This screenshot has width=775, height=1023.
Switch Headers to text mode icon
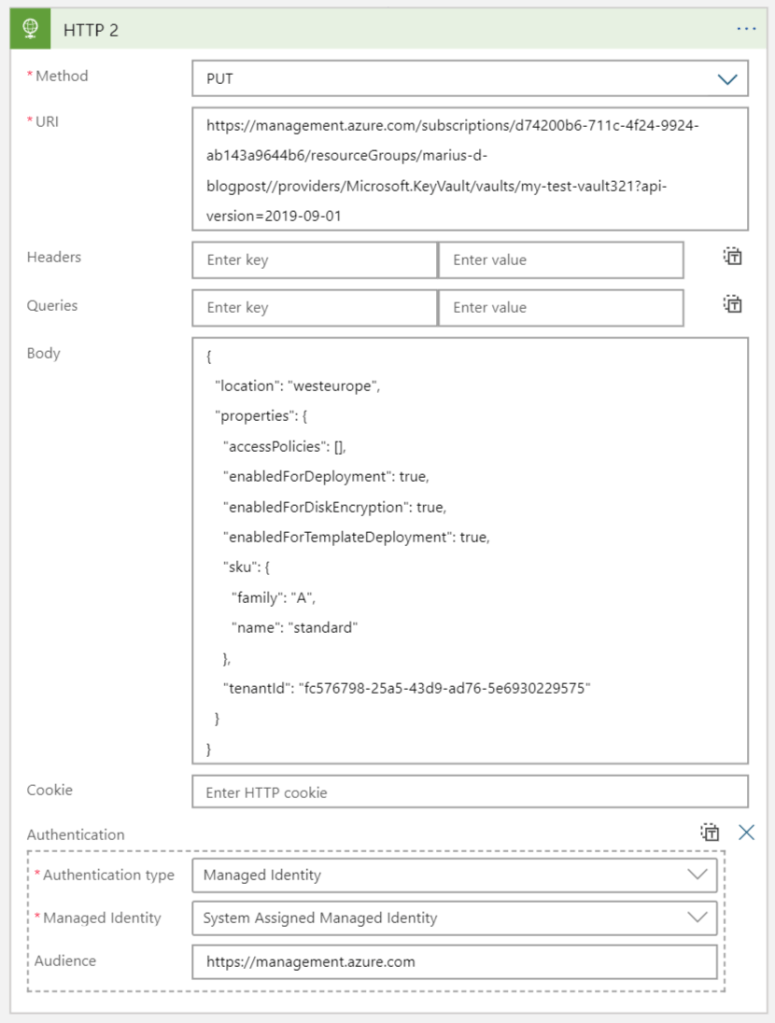click(x=733, y=257)
